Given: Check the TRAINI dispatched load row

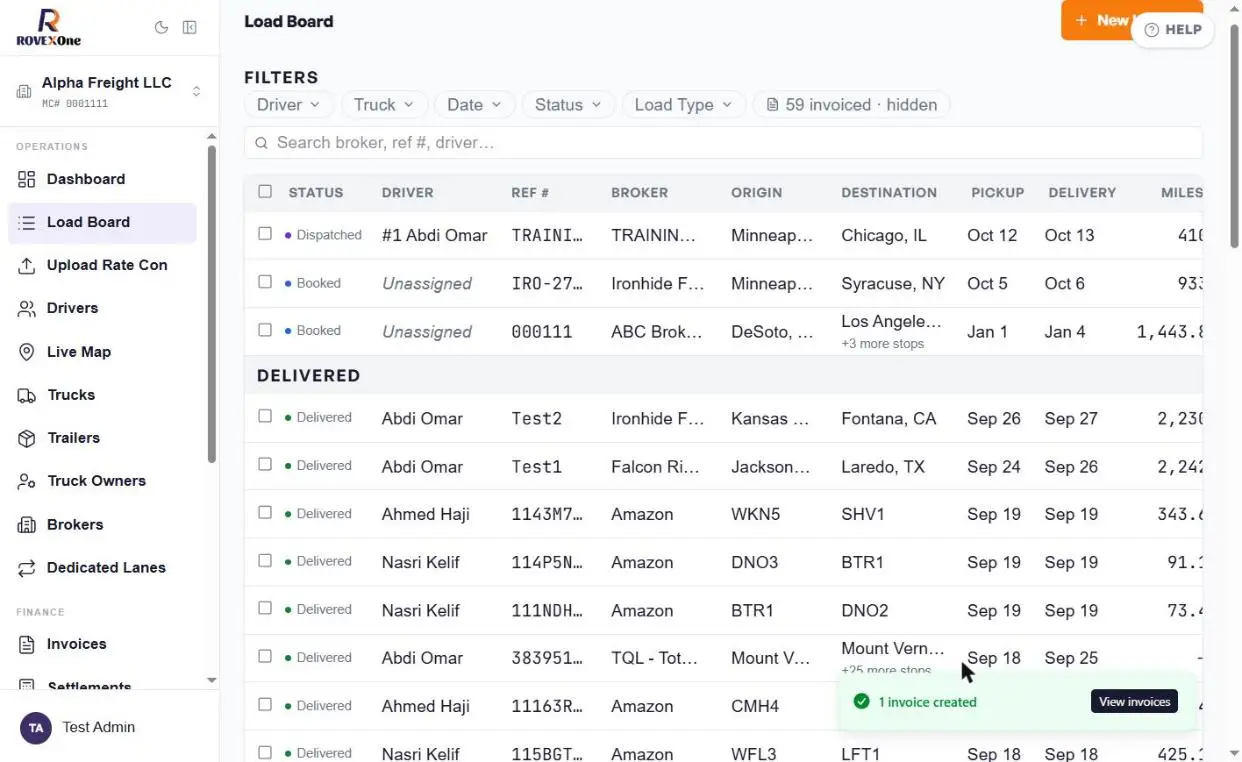Looking at the screenshot, I should (265, 234).
